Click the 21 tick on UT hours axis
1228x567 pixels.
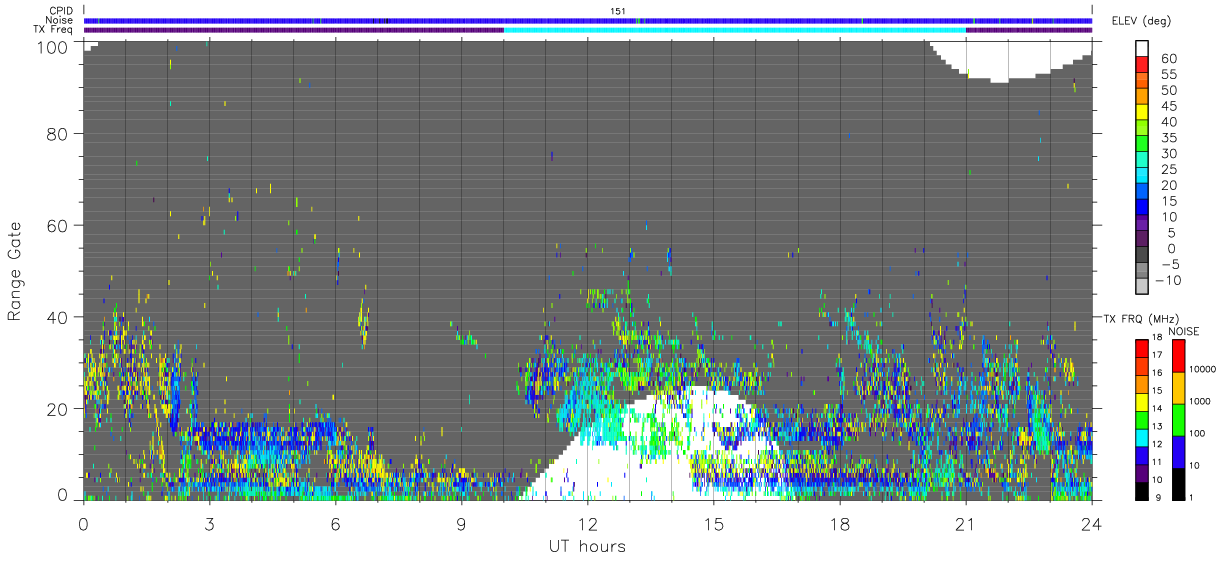coord(965,522)
